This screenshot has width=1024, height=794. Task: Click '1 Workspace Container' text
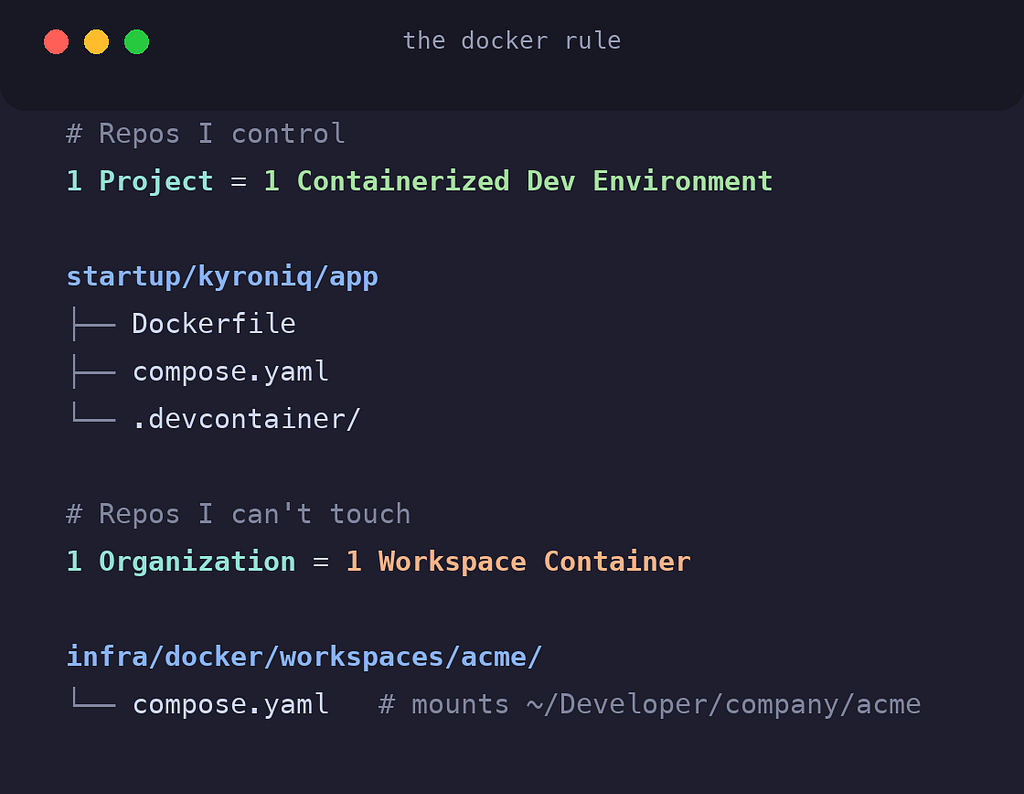coord(518,562)
